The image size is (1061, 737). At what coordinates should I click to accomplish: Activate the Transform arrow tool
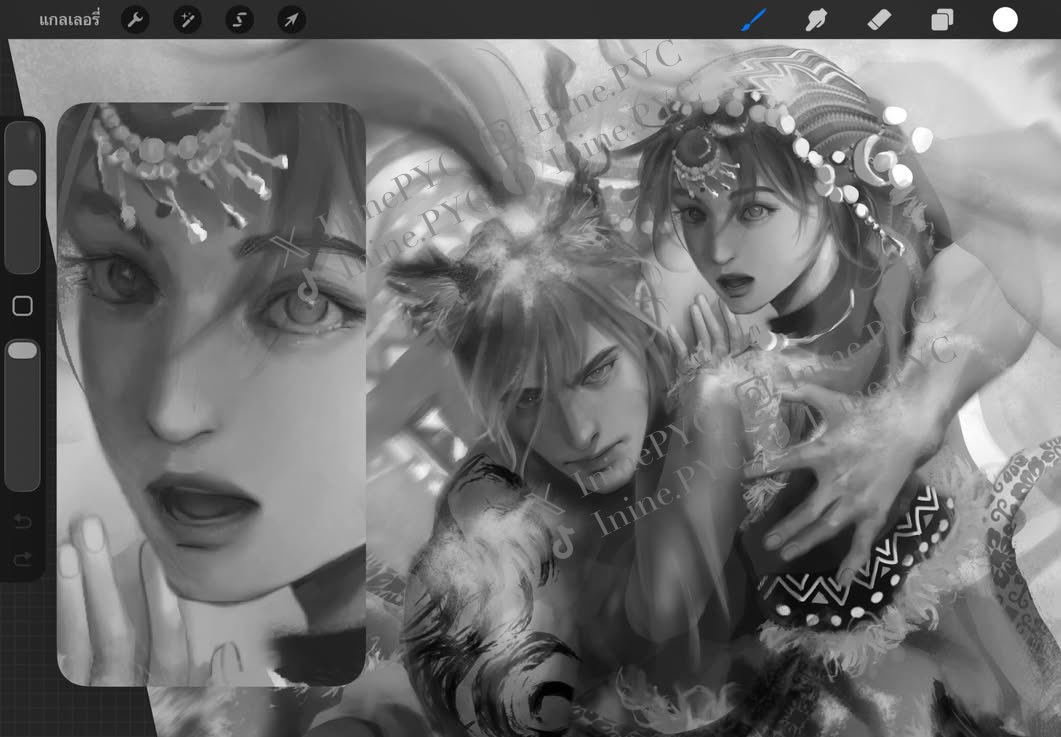pyautogui.click(x=292, y=20)
